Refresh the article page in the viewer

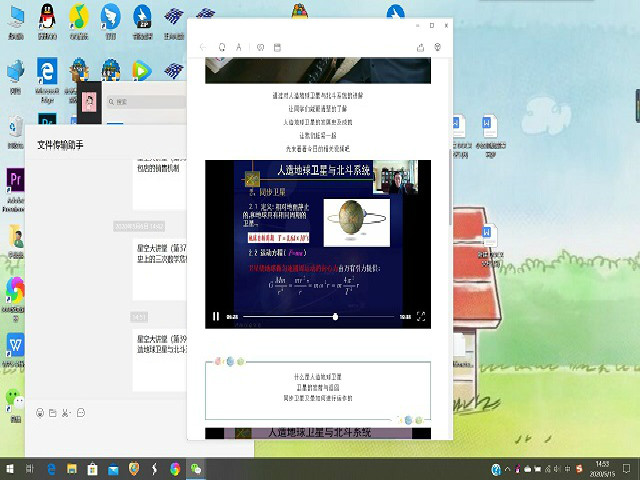tap(222, 47)
